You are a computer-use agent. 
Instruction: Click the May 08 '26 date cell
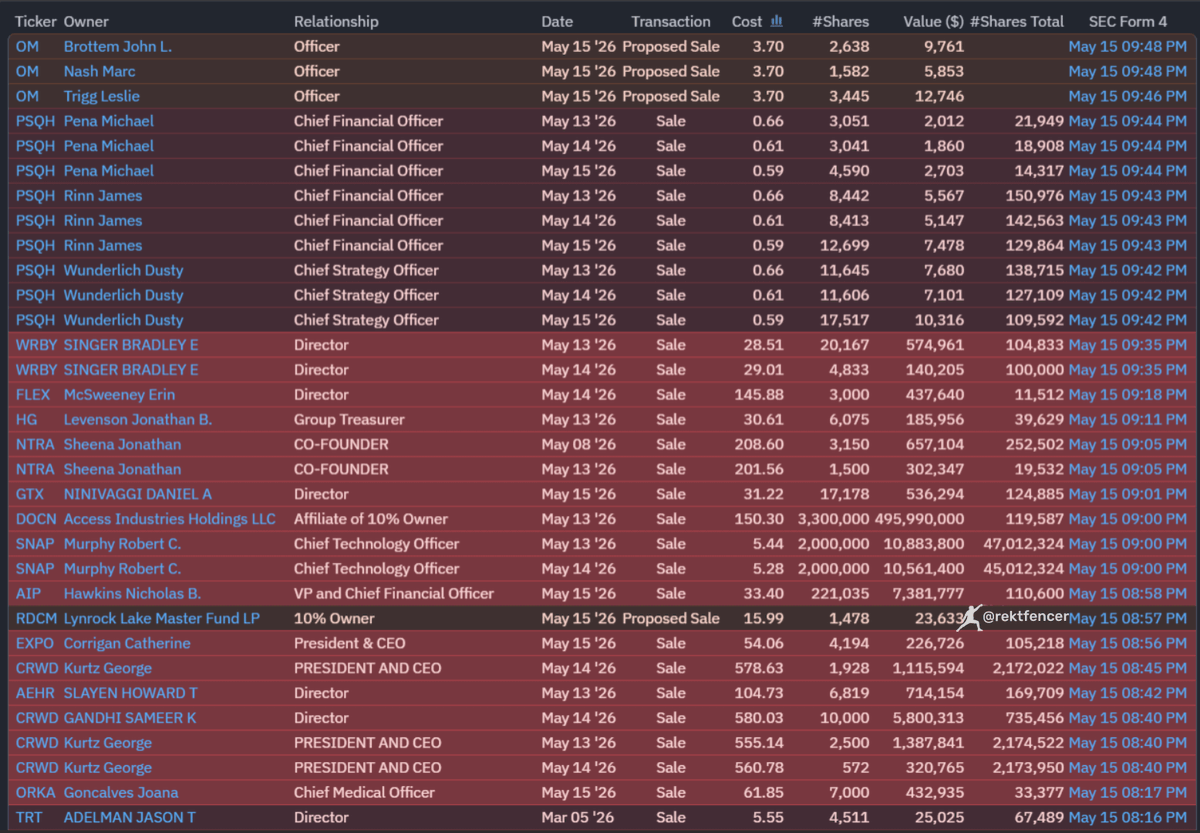tap(579, 444)
